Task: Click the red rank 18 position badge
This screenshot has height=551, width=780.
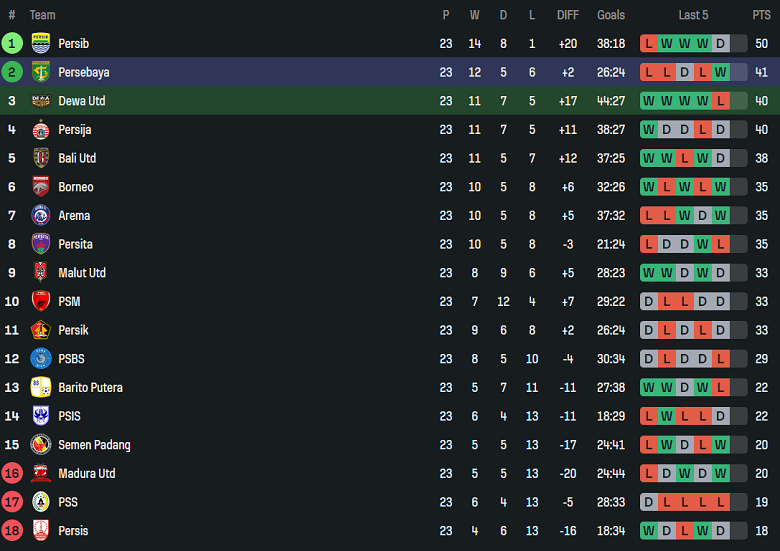Action: [12, 531]
